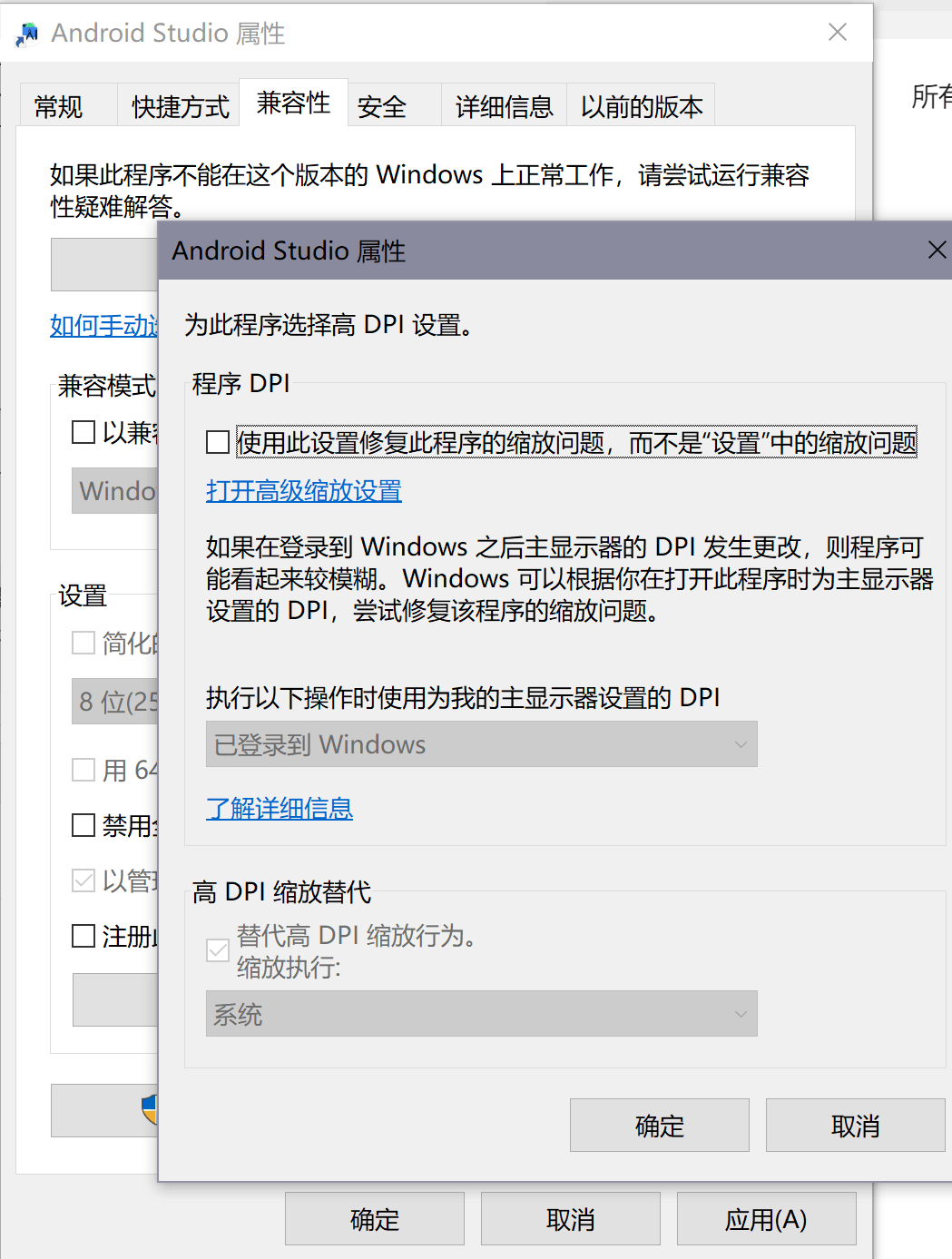The height and width of the screenshot is (1259, 952).
Task: Follow the 了解详细信息 link
Action: point(280,808)
